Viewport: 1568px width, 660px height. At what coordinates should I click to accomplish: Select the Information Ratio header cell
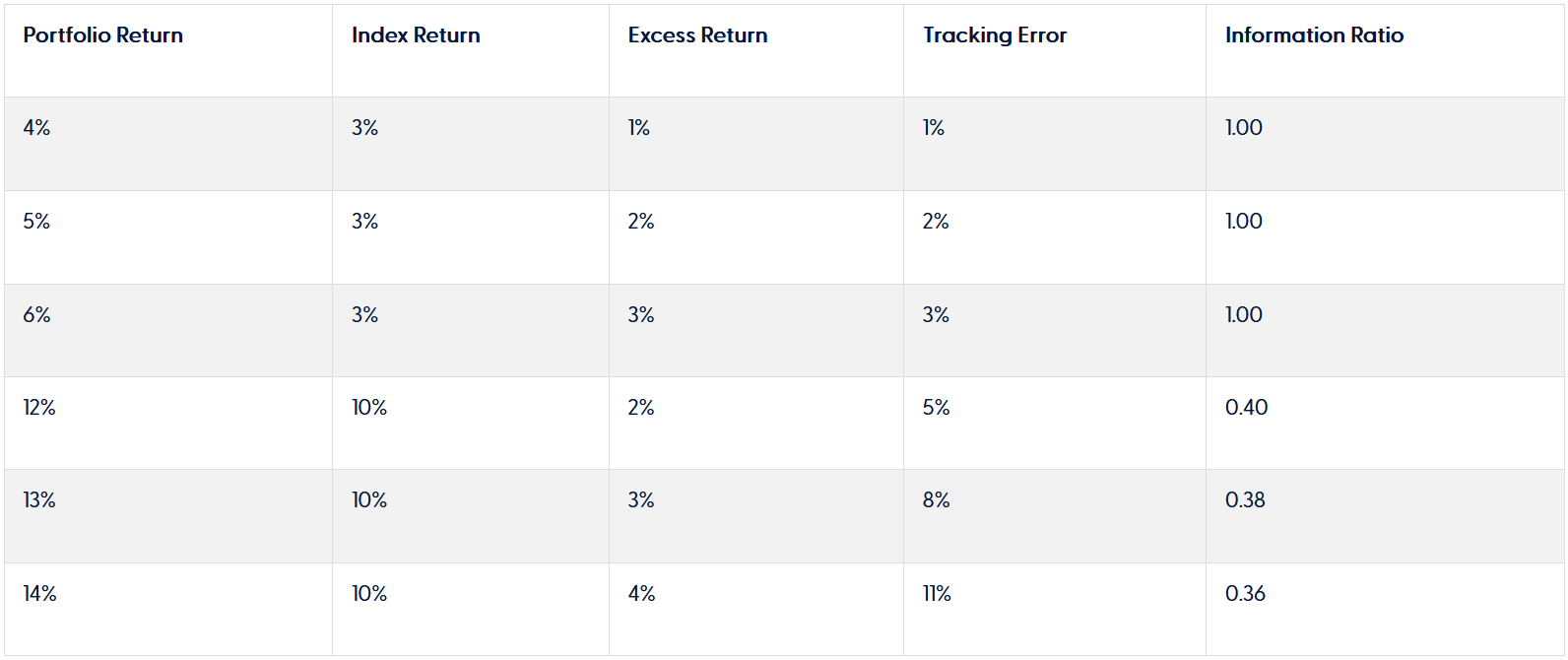[1314, 35]
